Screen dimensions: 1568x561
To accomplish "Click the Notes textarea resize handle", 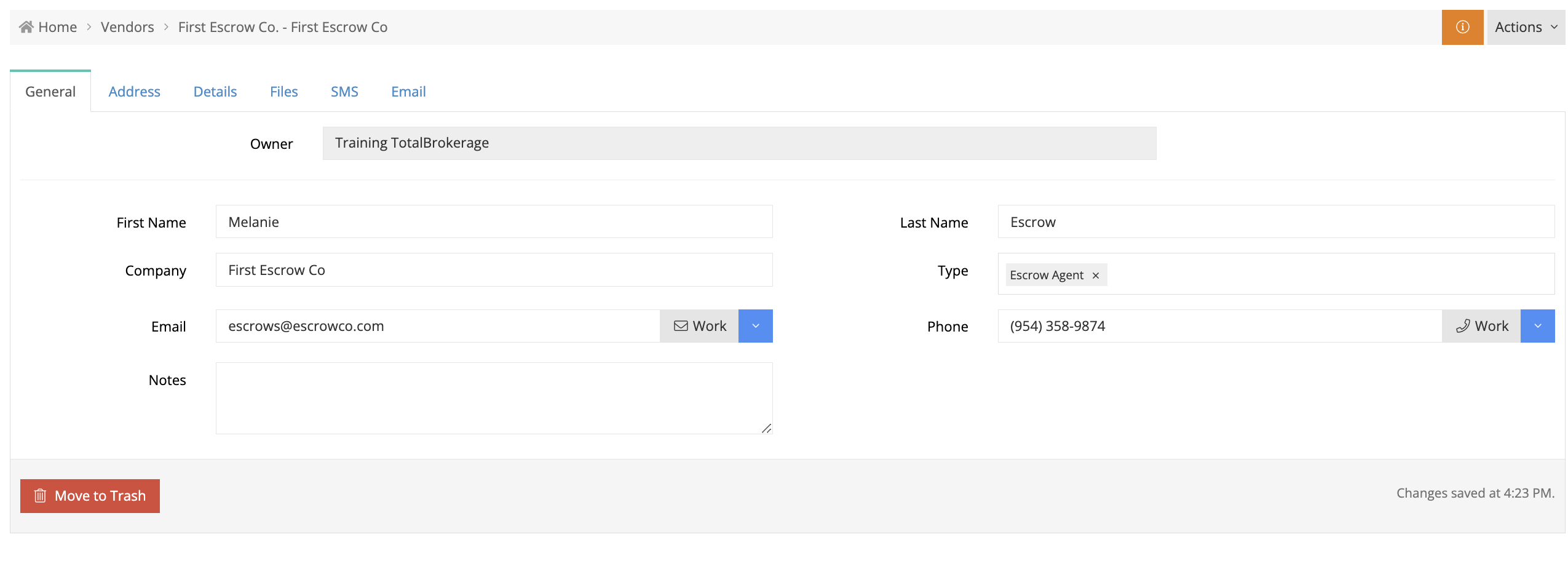I will point(766,428).
